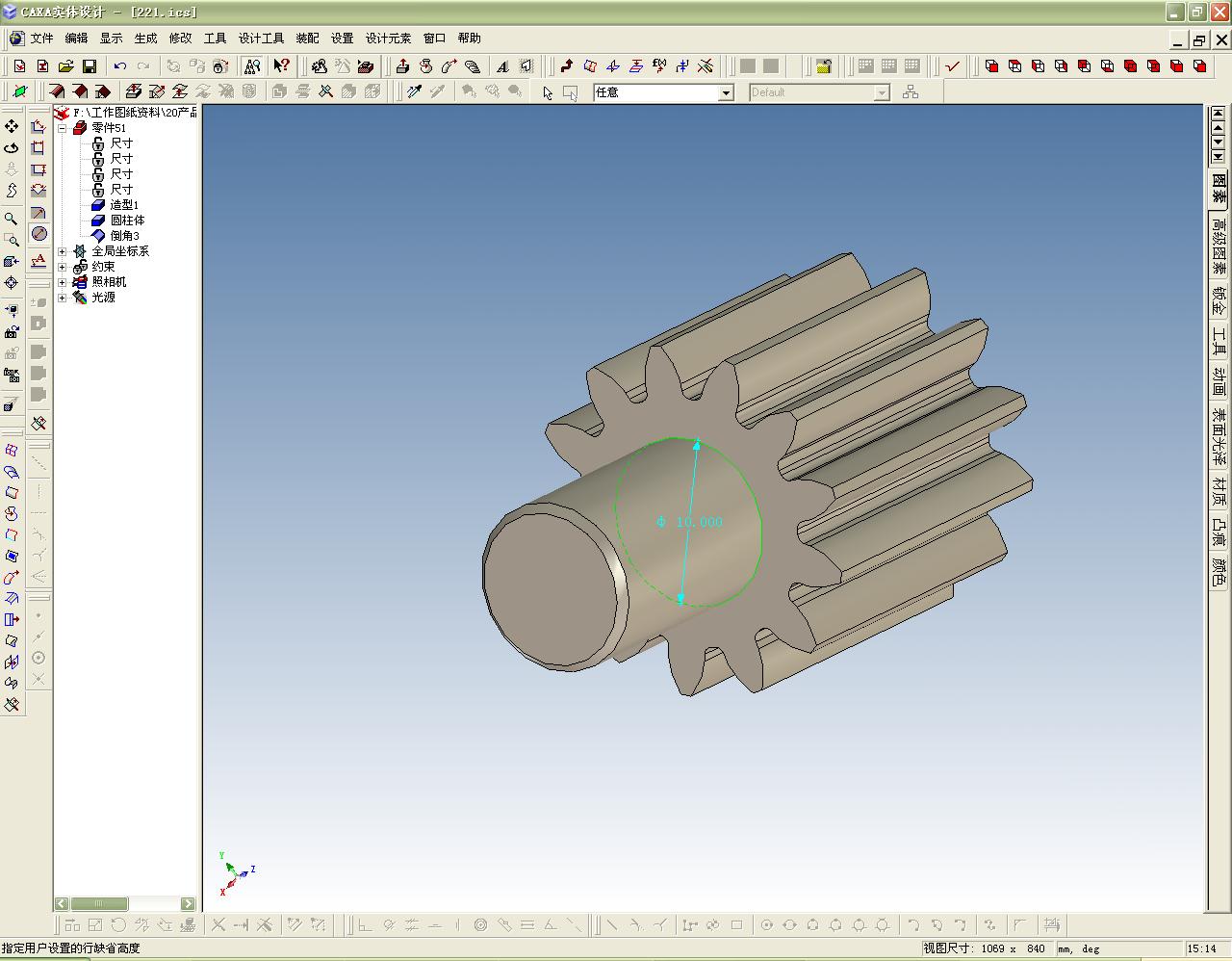The height and width of the screenshot is (961, 1232).
Task: Select the radius dimension tool
Action: [x=38, y=213]
